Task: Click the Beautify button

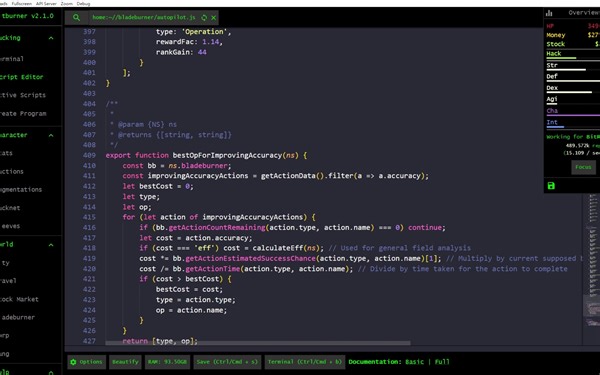Action: pyautogui.click(x=125, y=362)
